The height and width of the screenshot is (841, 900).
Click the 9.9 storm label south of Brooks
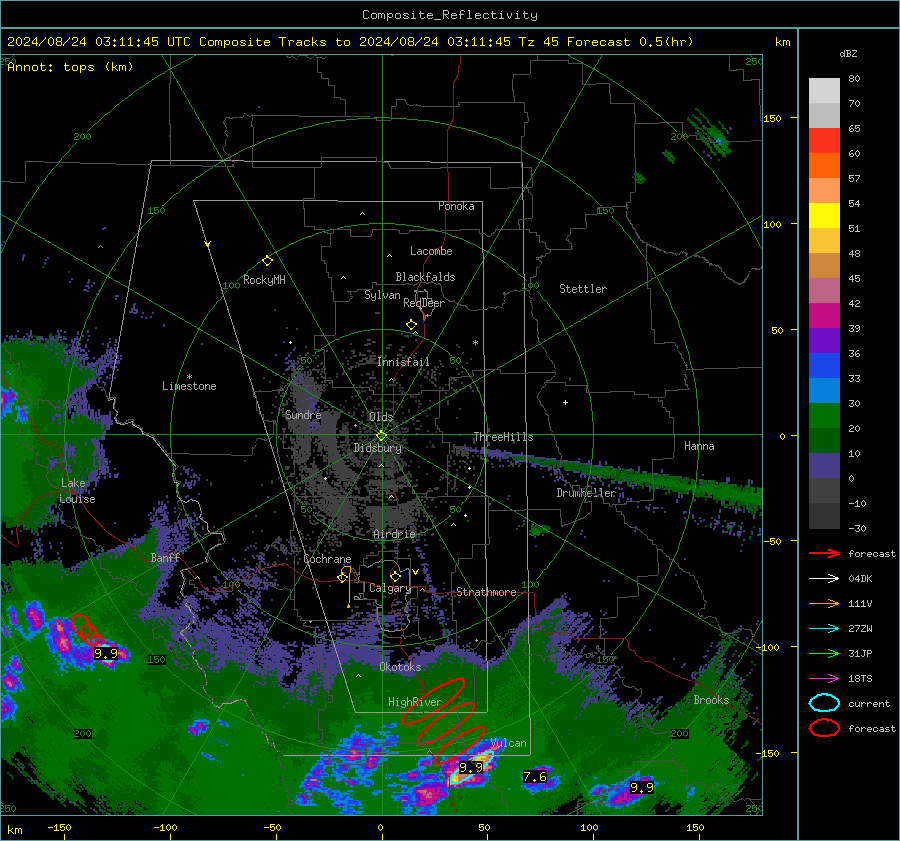642,788
